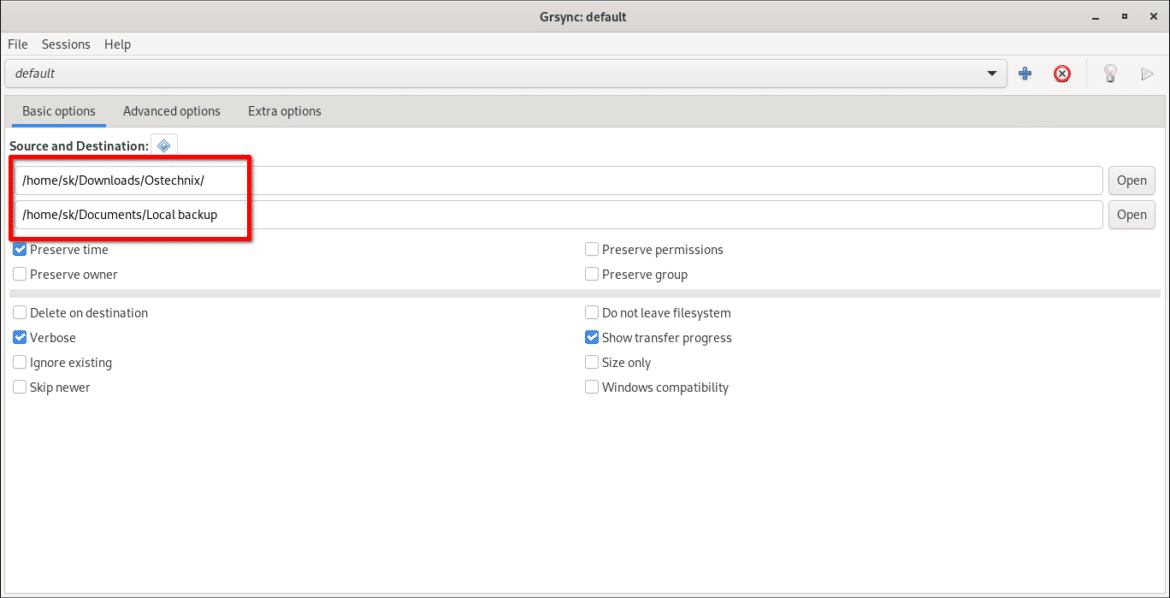
Task: Execute rsync with the play arrow icon
Action: coord(1147,73)
